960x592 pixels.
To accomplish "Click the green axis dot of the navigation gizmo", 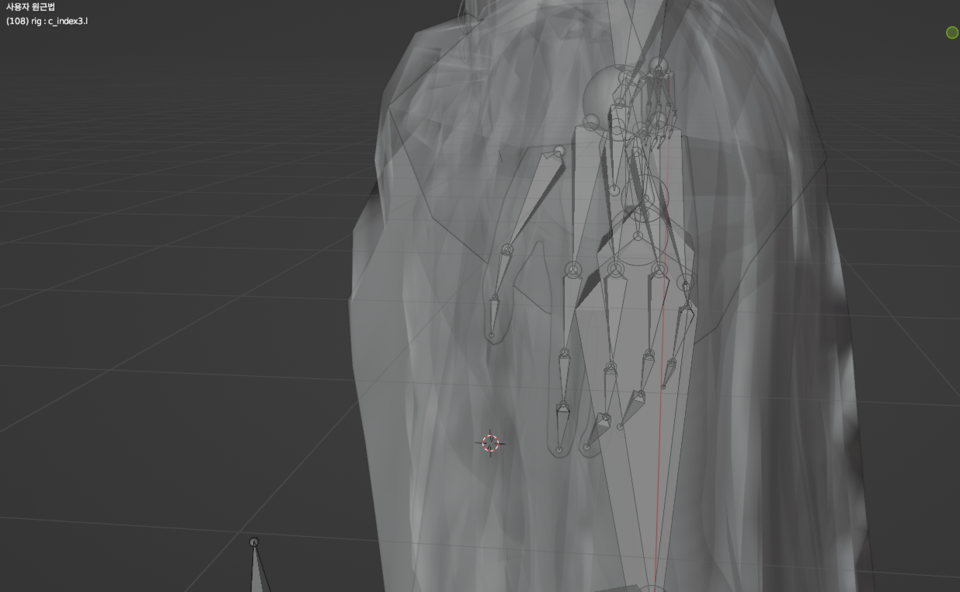I will point(952,32).
